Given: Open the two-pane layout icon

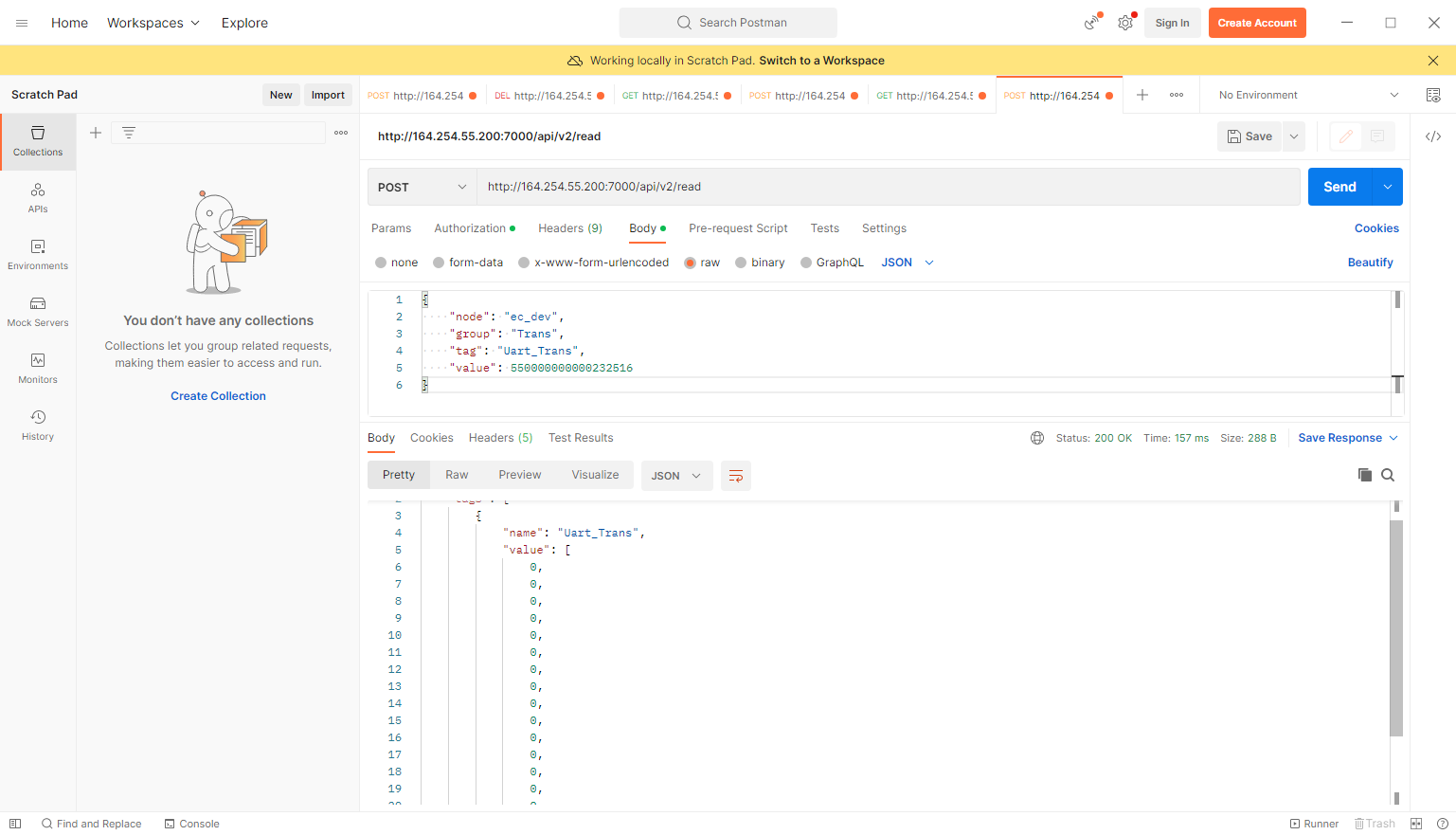Looking at the screenshot, I should (x=1416, y=824).
